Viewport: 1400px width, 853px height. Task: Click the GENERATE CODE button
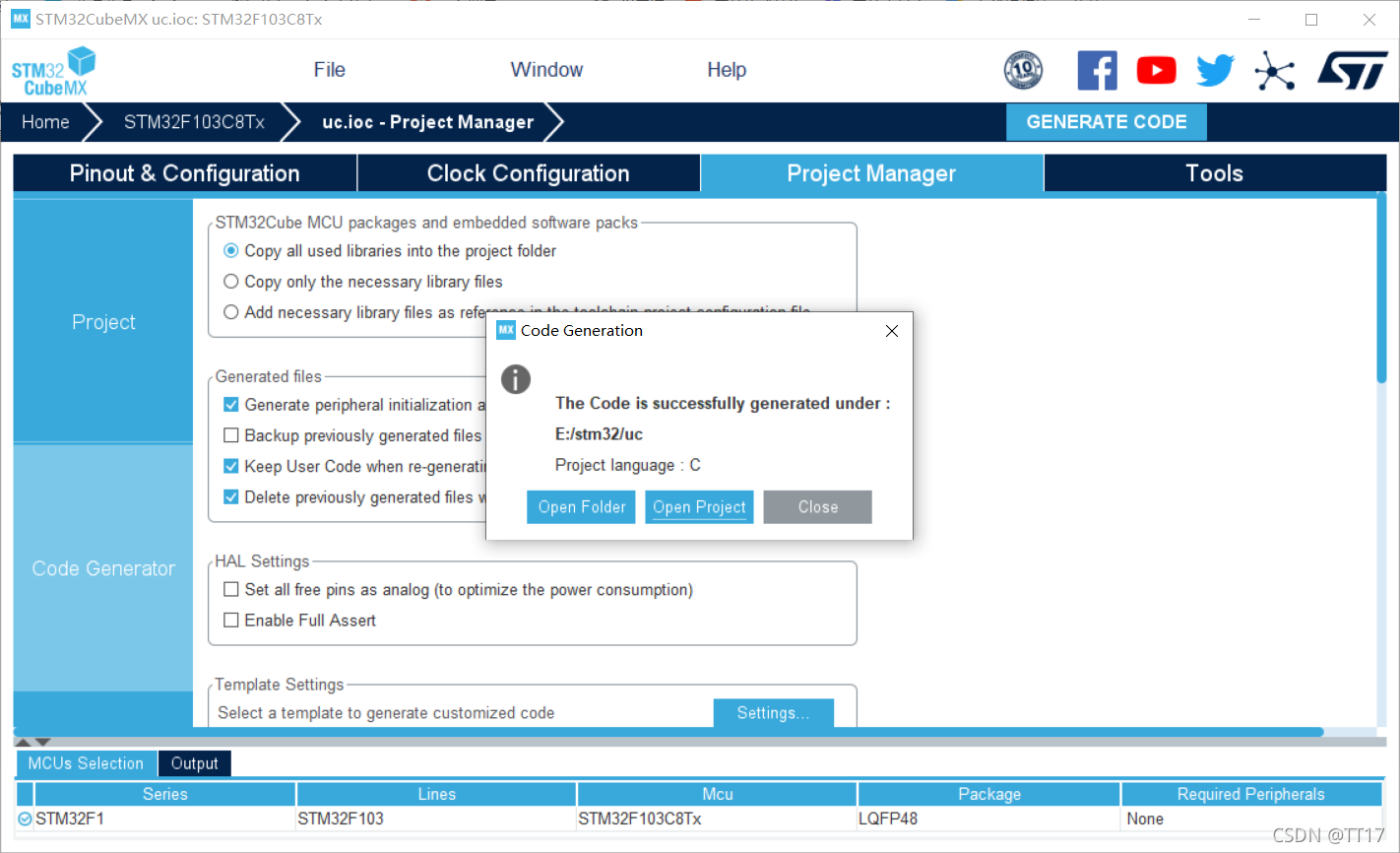(1107, 122)
